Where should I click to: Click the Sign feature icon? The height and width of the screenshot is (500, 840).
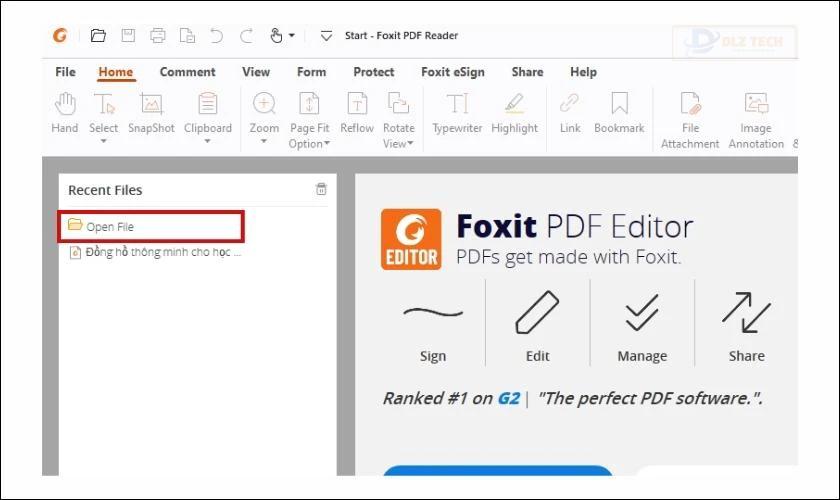pos(433,312)
